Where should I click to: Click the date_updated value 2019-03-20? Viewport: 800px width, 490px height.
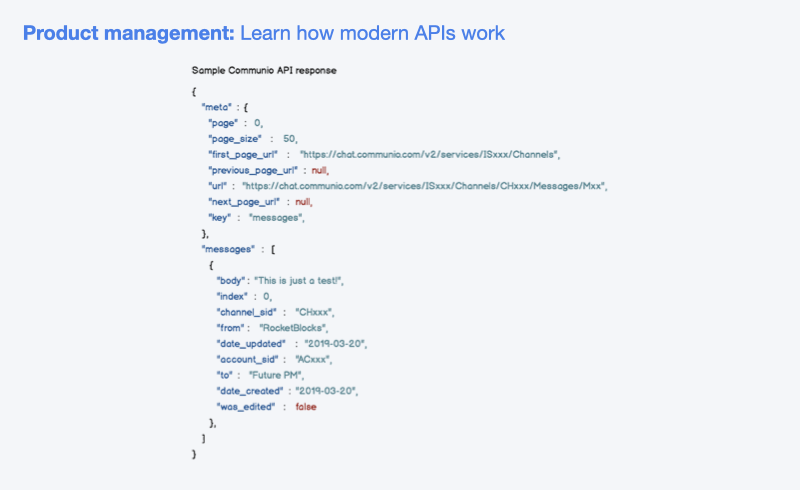(335, 344)
